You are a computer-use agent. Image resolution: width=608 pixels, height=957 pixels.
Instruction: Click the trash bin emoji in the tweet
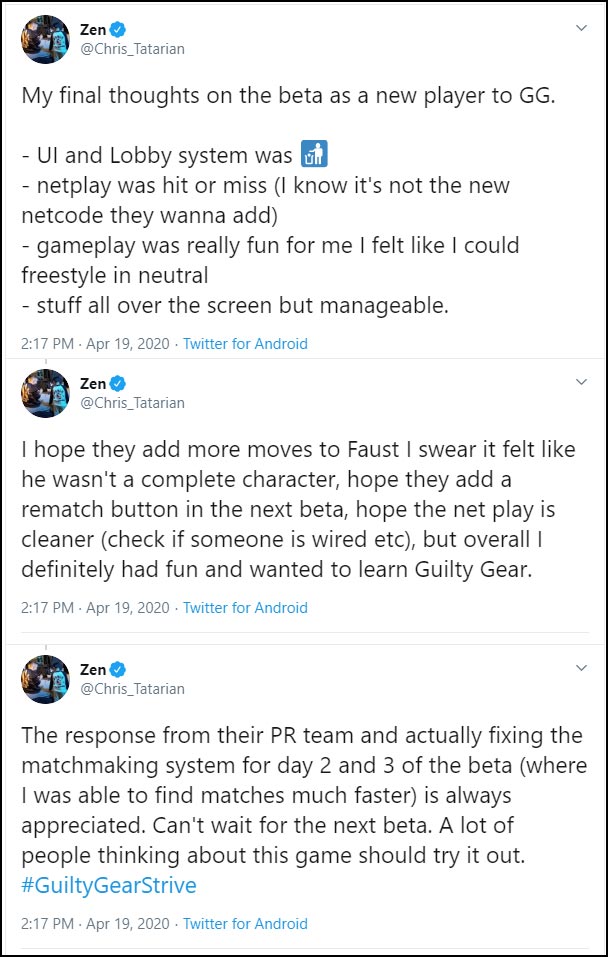pyautogui.click(x=314, y=155)
